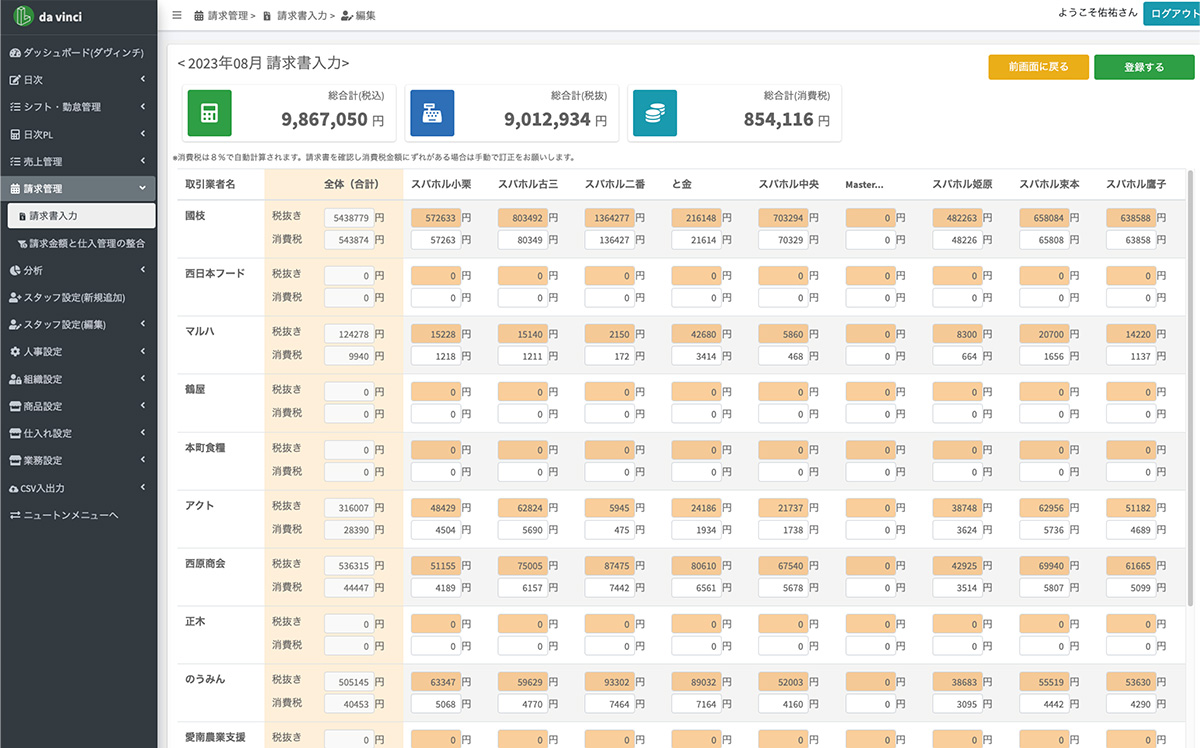Click マルハ 税抜き field under スパホル中央

pyautogui.click(x=783, y=333)
